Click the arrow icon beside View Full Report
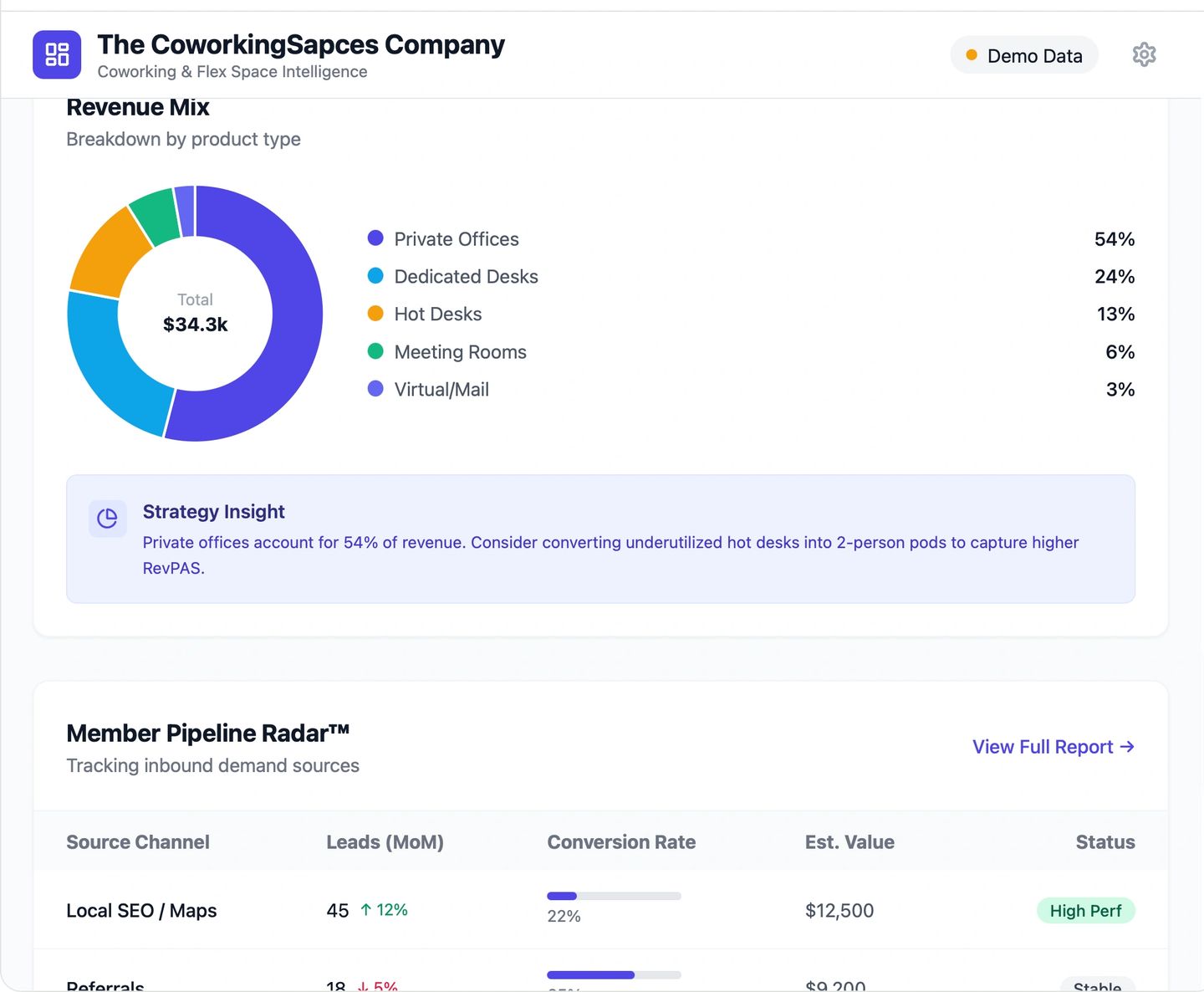The width and height of the screenshot is (1204, 992). tap(1127, 746)
